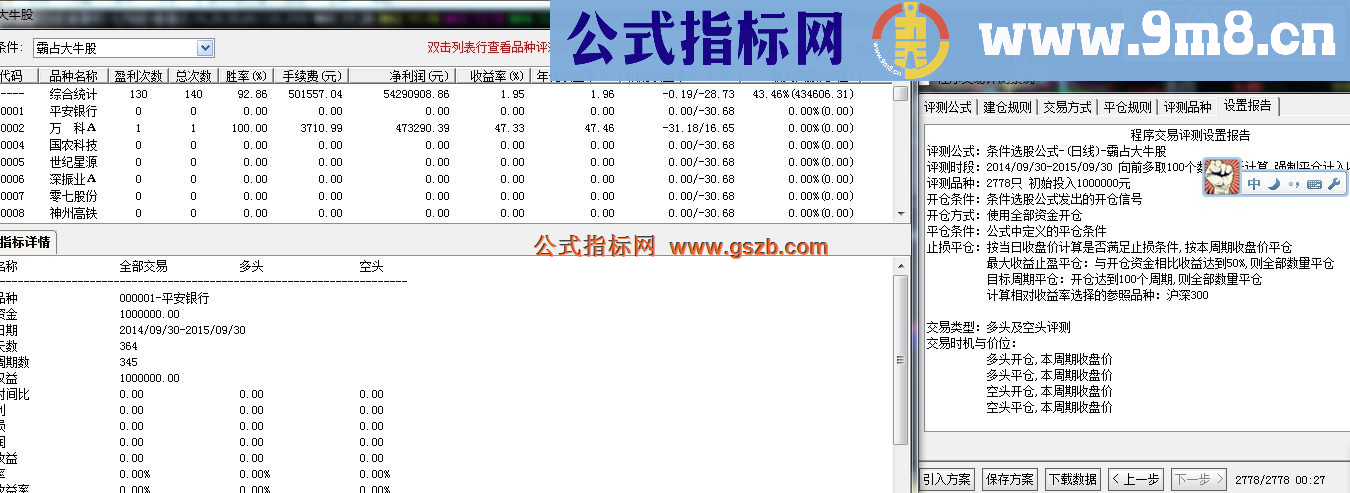Click the 000001-平安银行 value in details
Screen dimensions: 1350x493
click(x=164, y=298)
